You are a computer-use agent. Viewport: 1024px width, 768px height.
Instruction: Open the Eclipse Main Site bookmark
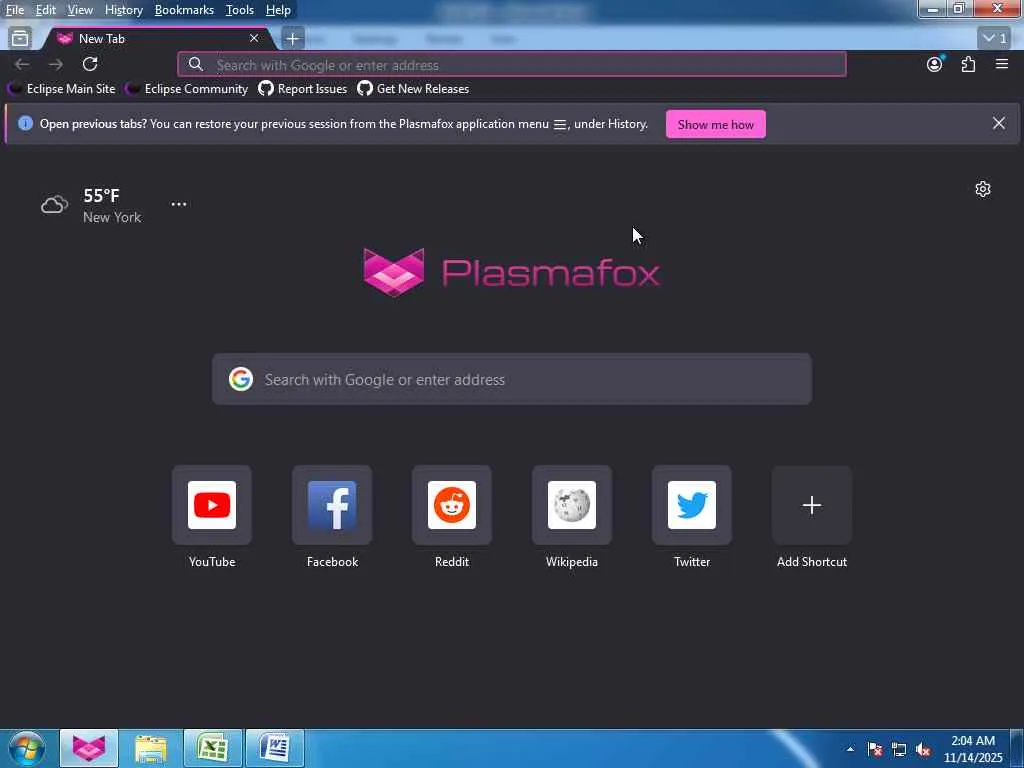(x=62, y=89)
